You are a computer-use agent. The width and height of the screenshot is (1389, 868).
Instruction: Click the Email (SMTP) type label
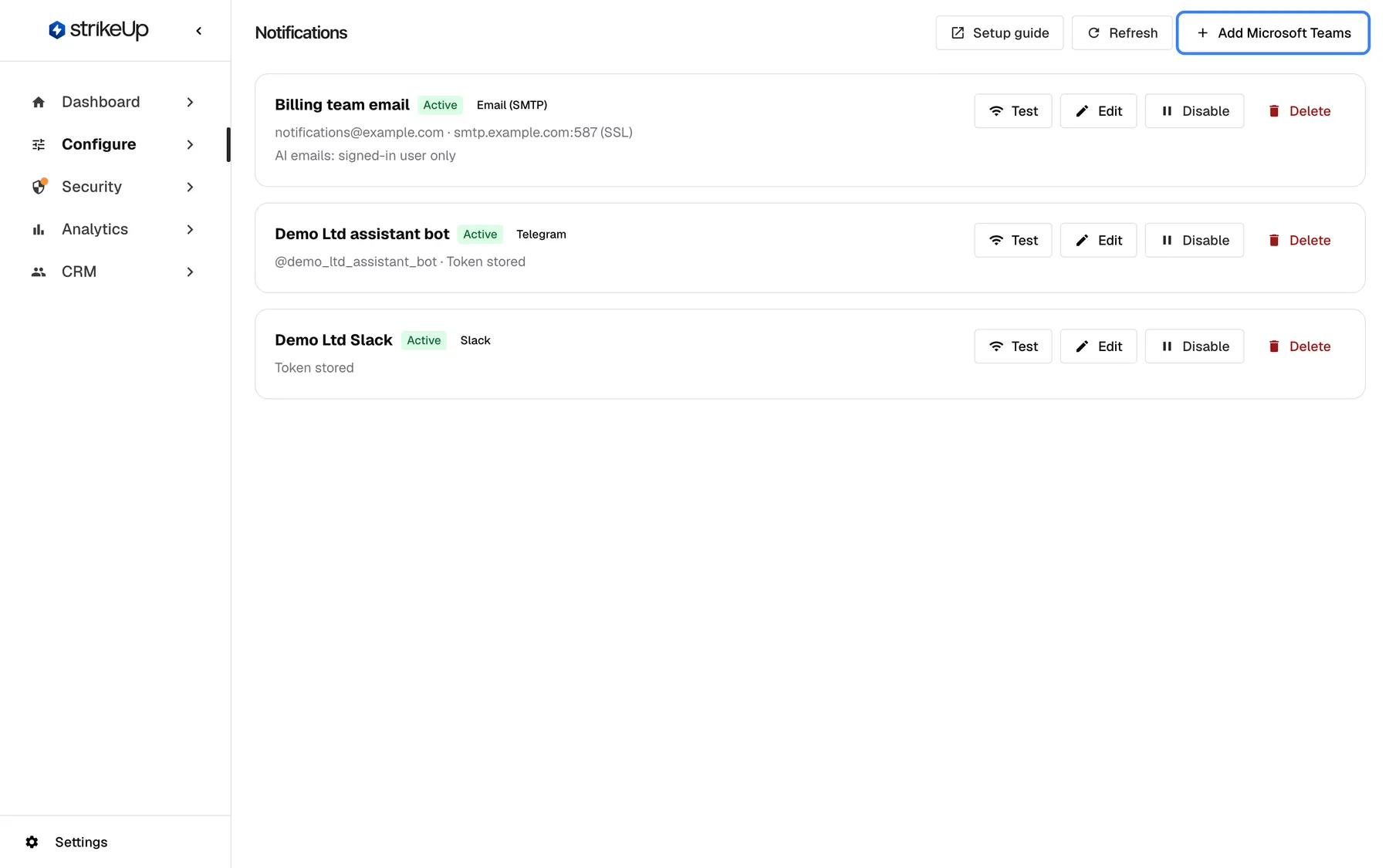512,105
